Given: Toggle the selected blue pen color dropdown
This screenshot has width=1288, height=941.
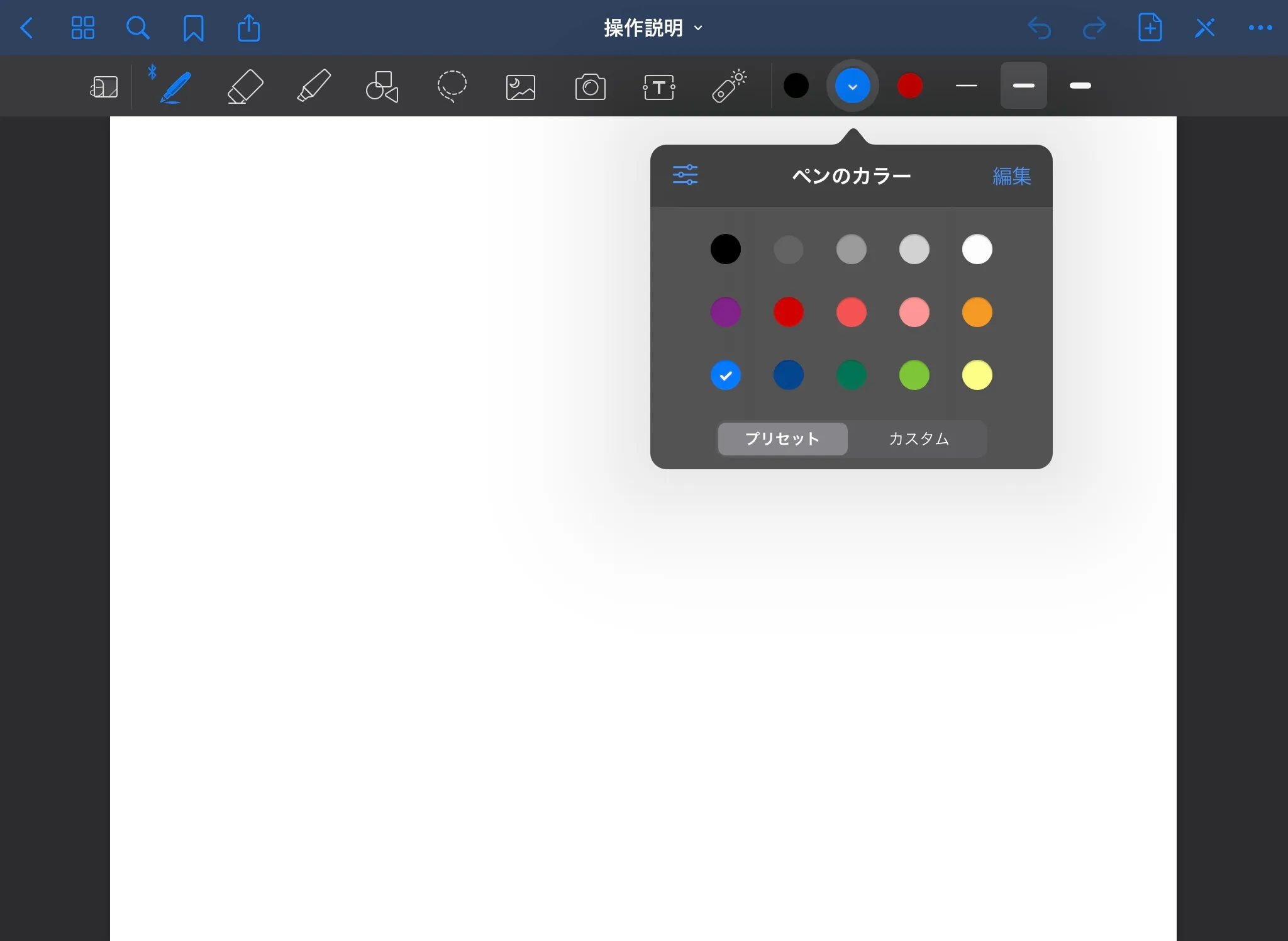Looking at the screenshot, I should coord(852,86).
